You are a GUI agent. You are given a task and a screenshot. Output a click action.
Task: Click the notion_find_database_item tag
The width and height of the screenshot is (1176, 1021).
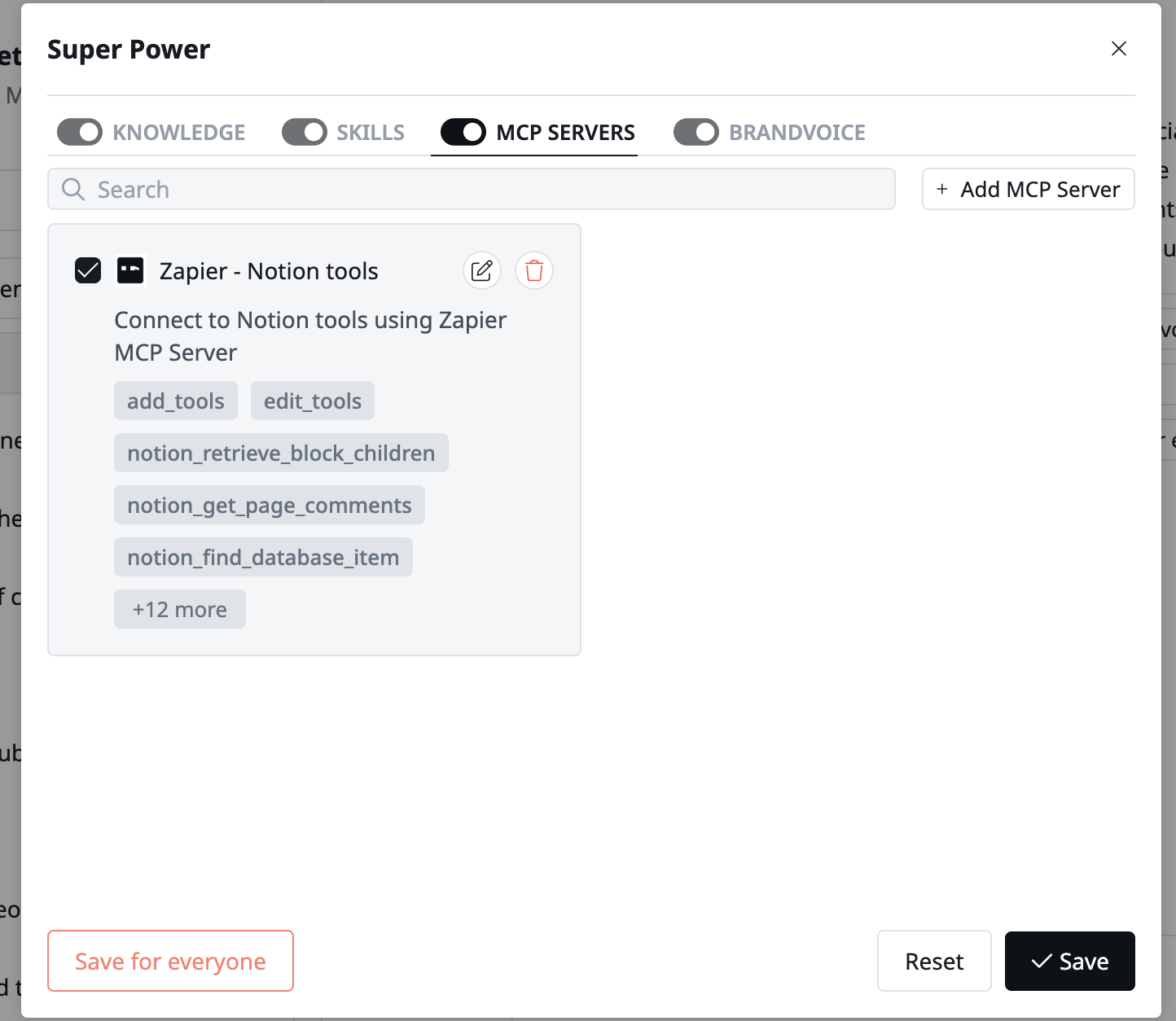[263, 557]
